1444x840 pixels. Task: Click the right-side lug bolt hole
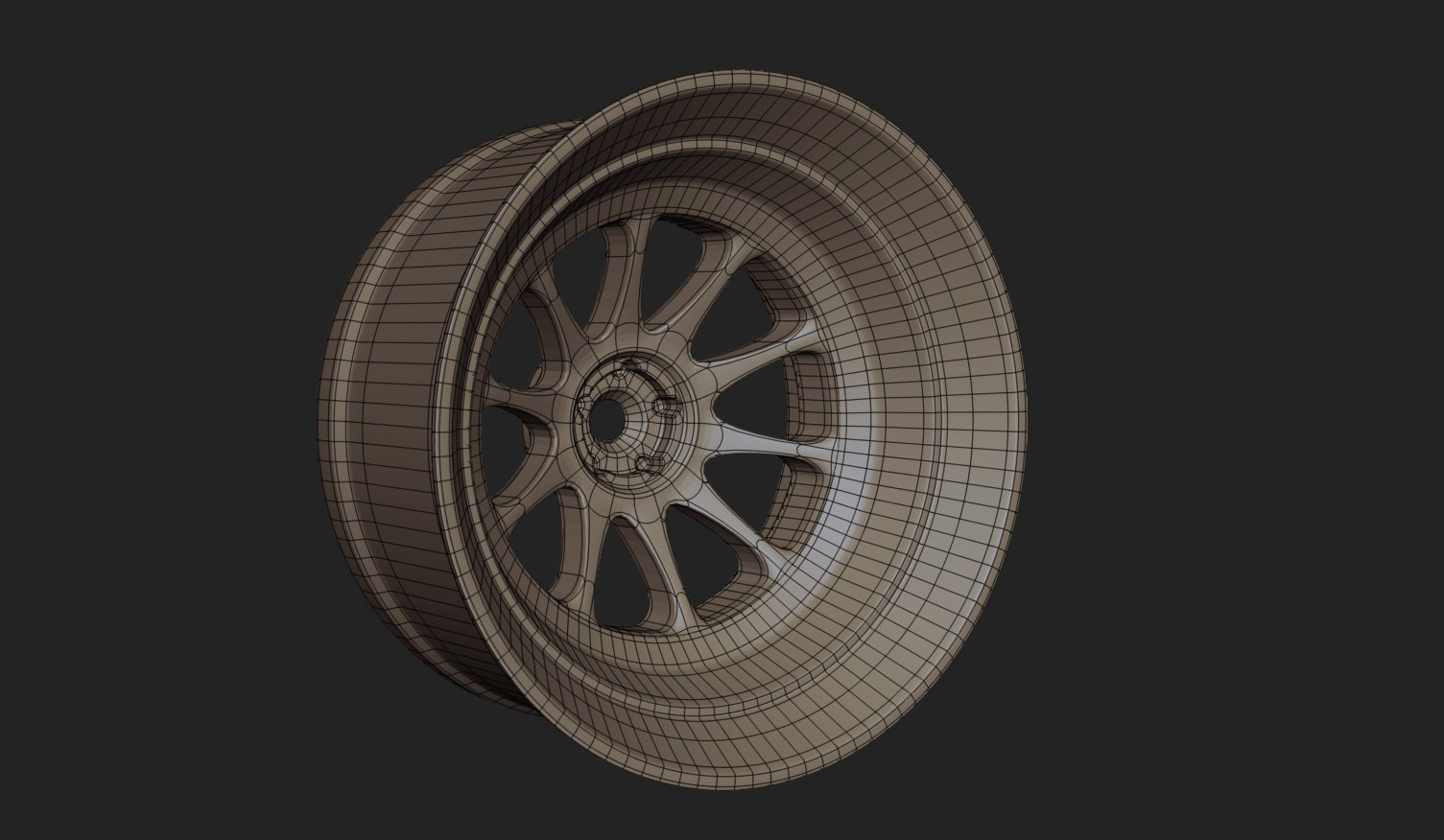click(x=666, y=405)
